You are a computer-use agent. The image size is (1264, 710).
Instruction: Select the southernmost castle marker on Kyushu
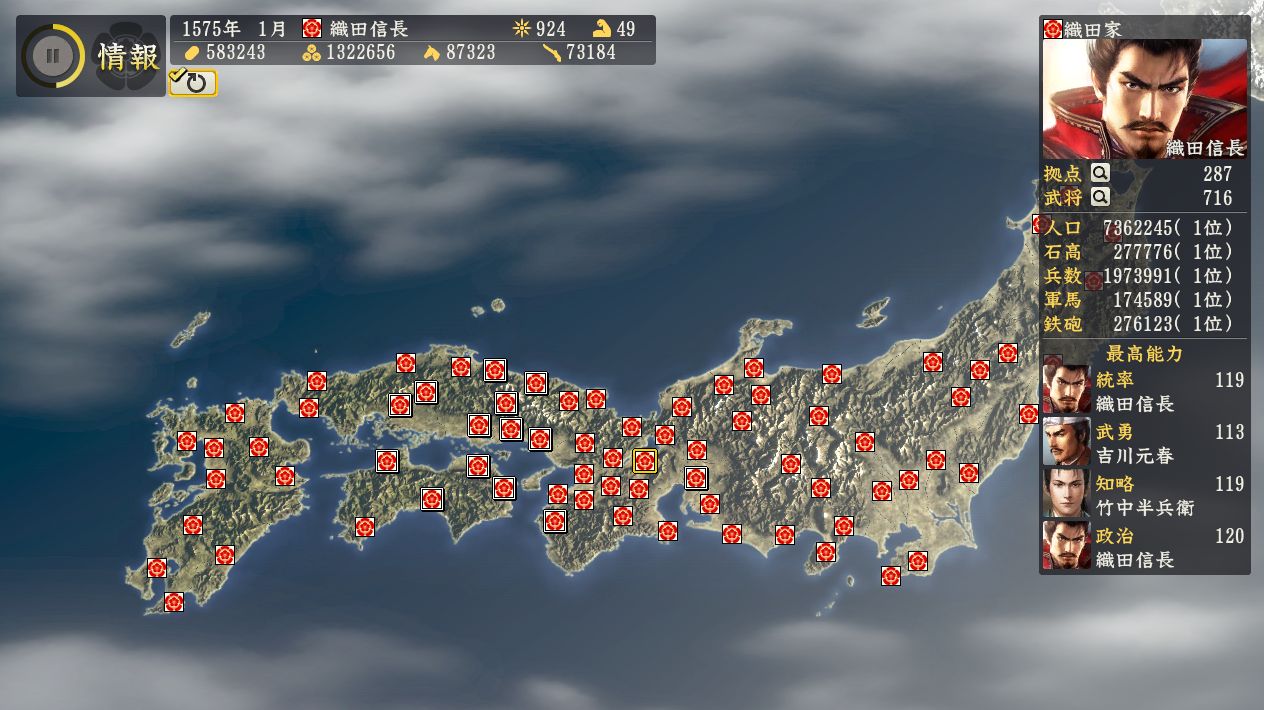coord(174,602)
